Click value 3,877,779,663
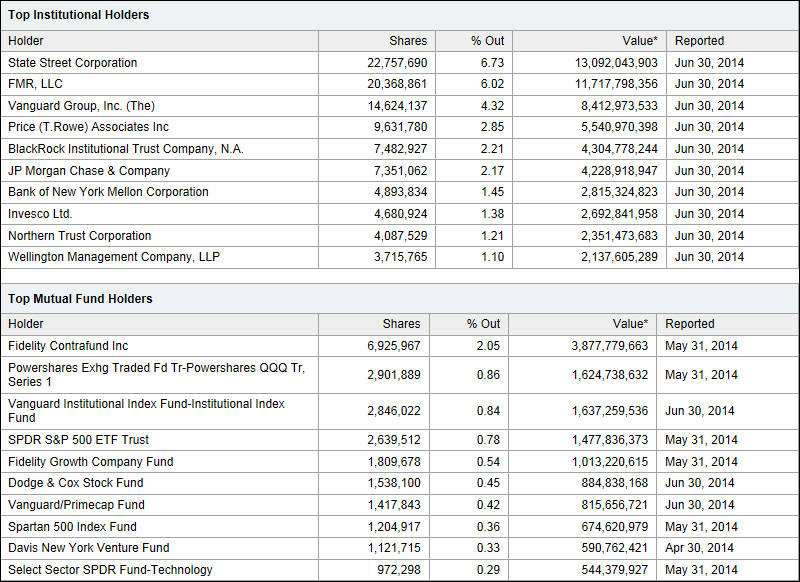800x582 pixels. [x=610, y=346]
